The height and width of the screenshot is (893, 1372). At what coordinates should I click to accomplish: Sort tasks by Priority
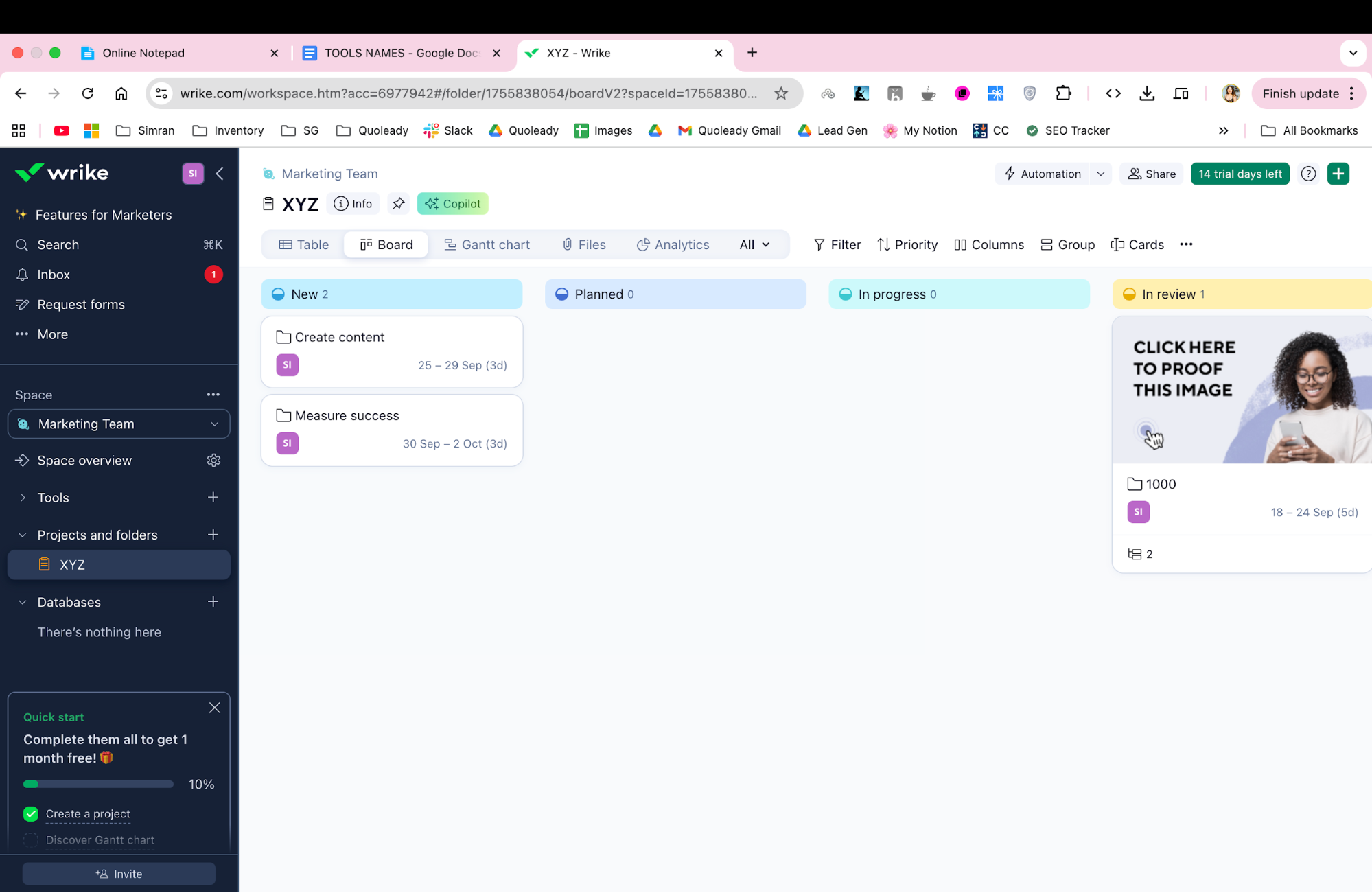coord(907,244)
